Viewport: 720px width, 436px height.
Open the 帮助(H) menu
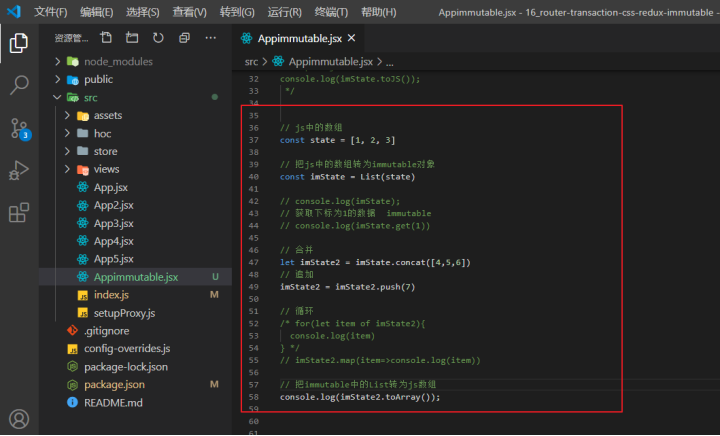379,12
